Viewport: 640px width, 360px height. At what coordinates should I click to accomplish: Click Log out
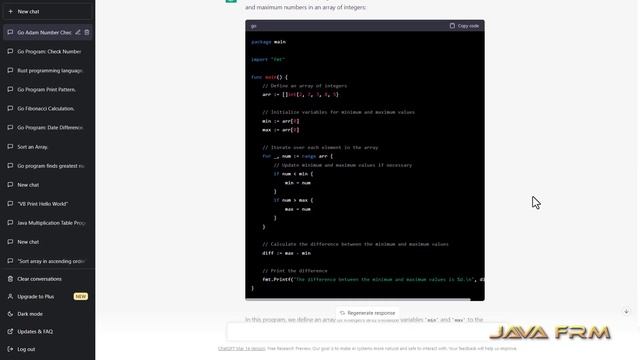click(47, 349)
